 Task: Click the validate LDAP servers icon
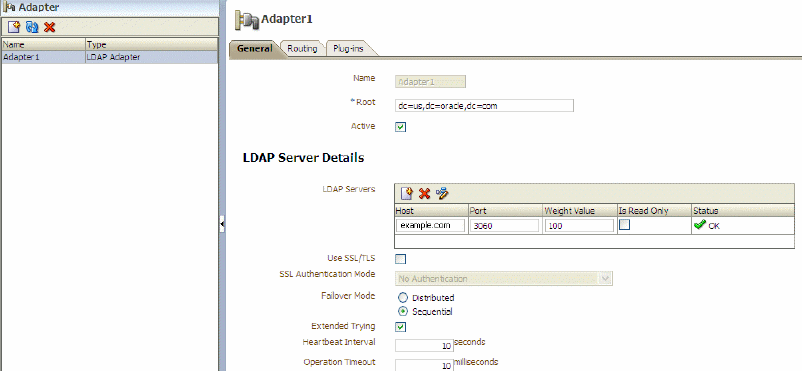tap(442, 193)
